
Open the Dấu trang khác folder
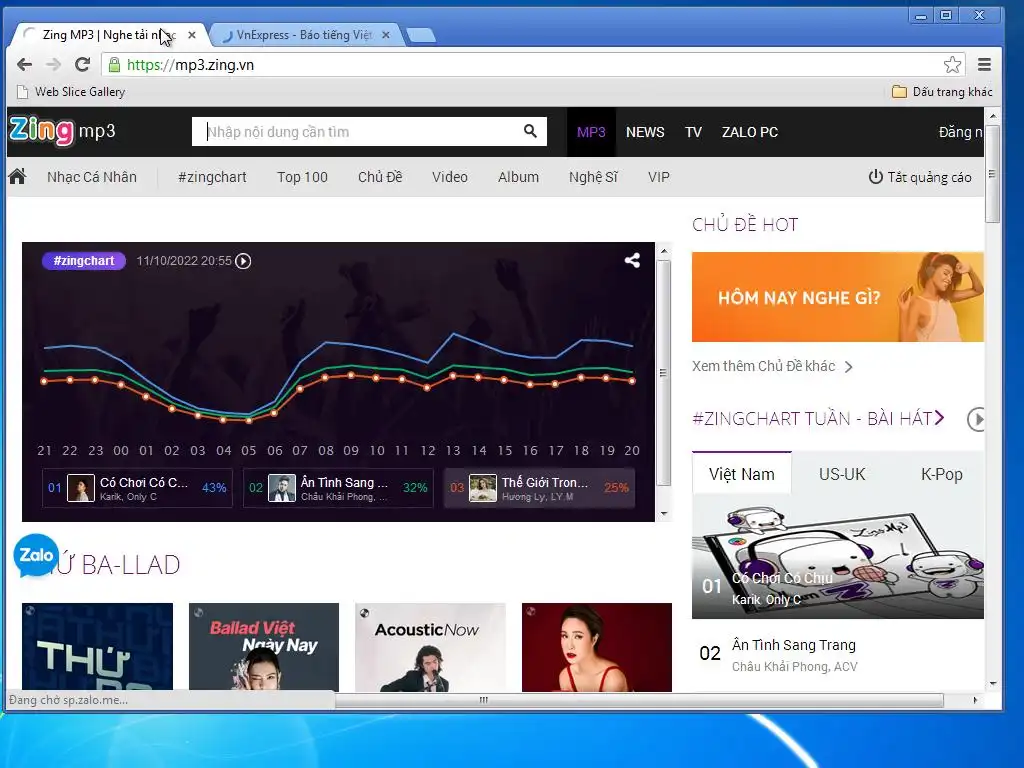[942, 92]
